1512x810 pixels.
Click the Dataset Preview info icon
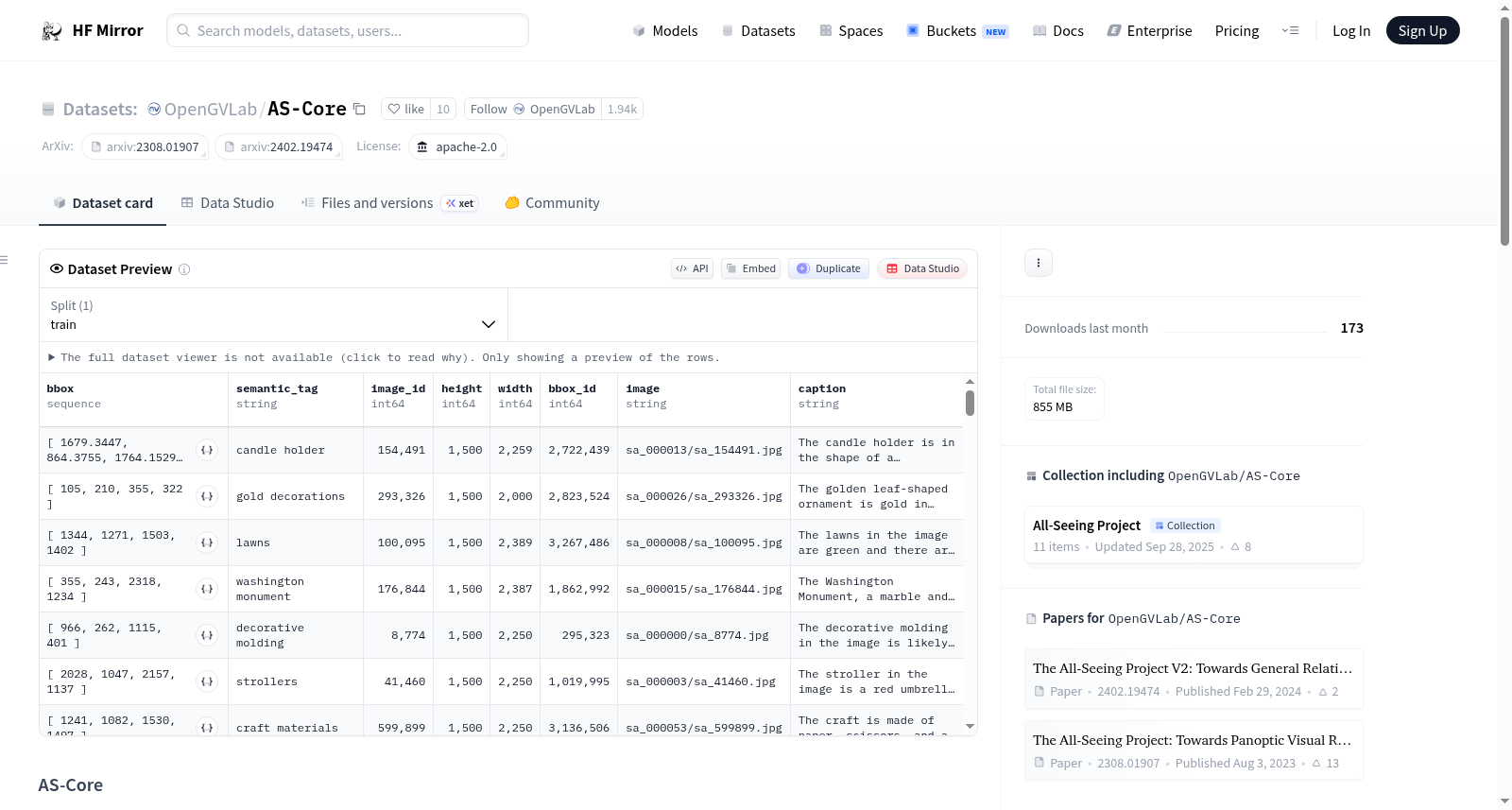coord(184,269)
